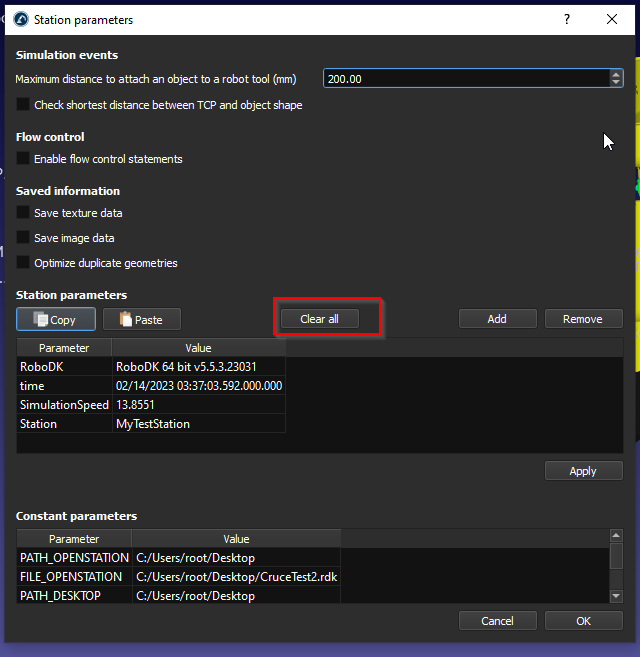Screen dimensions: 640x657
Task: Select the SimulationSpeed parameter row
Action: tap(63, 405)
